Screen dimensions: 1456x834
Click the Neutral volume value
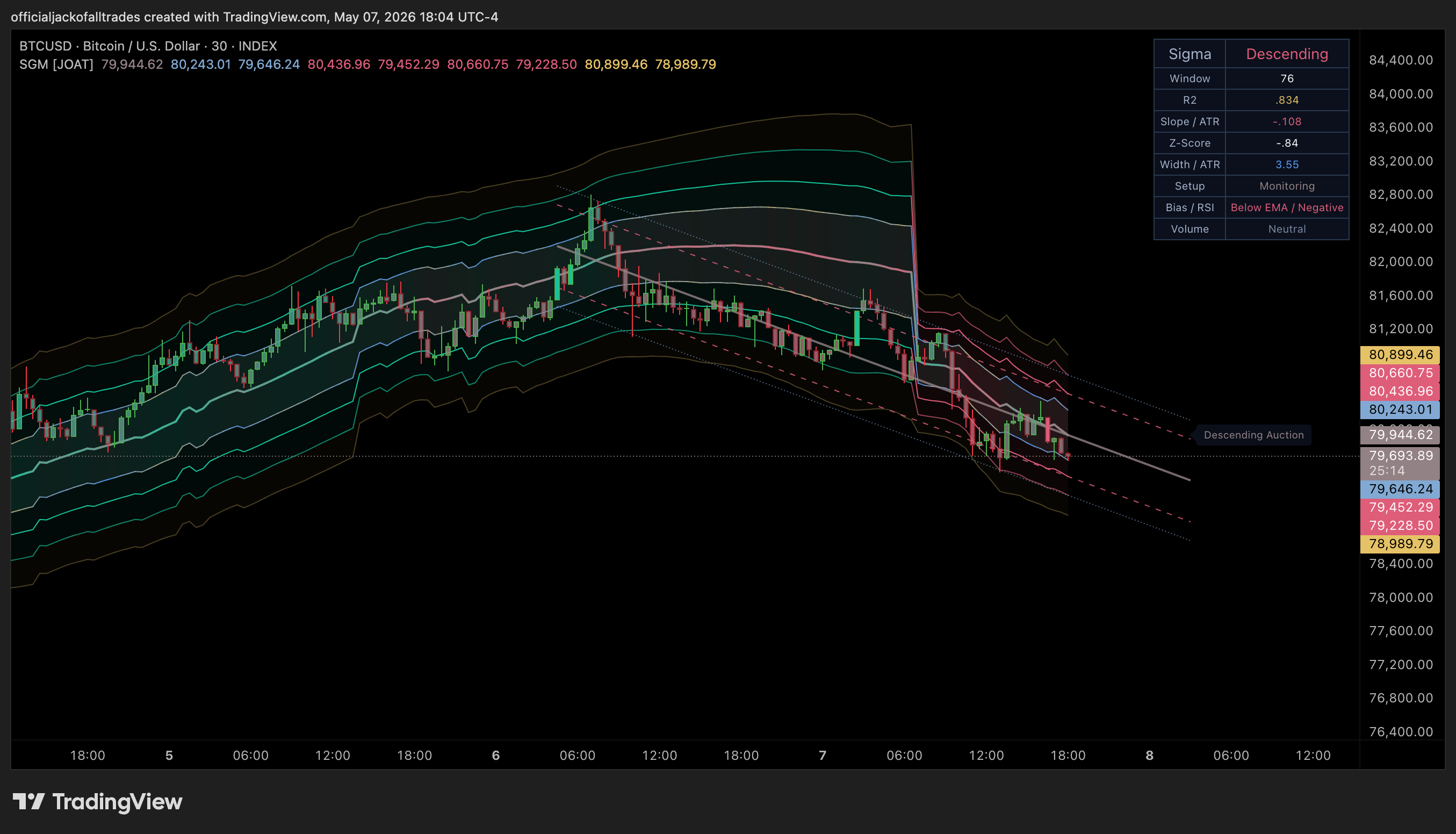pos(1287,229)
